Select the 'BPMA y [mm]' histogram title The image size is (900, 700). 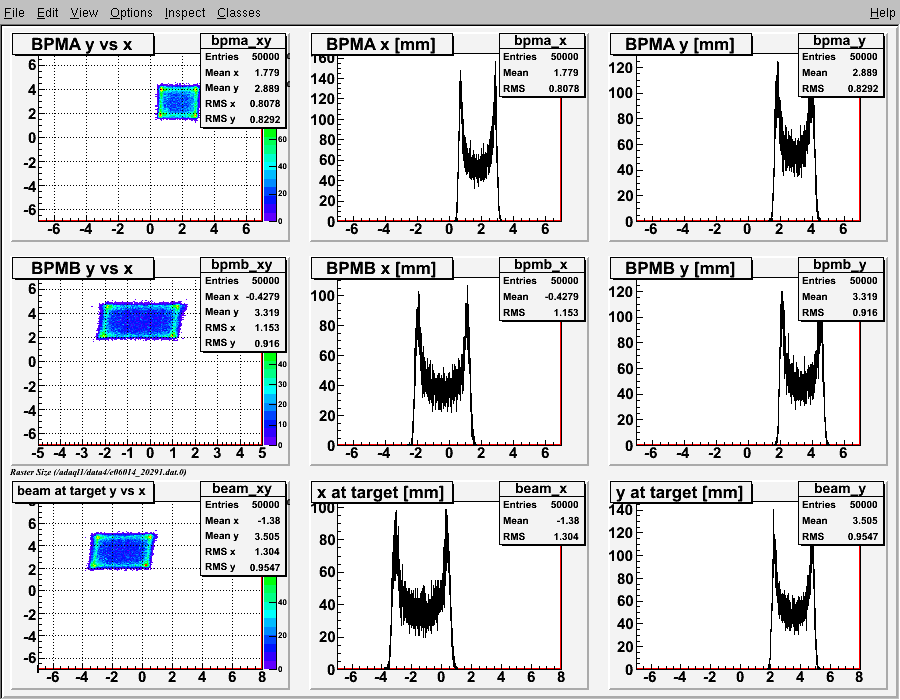tap(681, 44)
